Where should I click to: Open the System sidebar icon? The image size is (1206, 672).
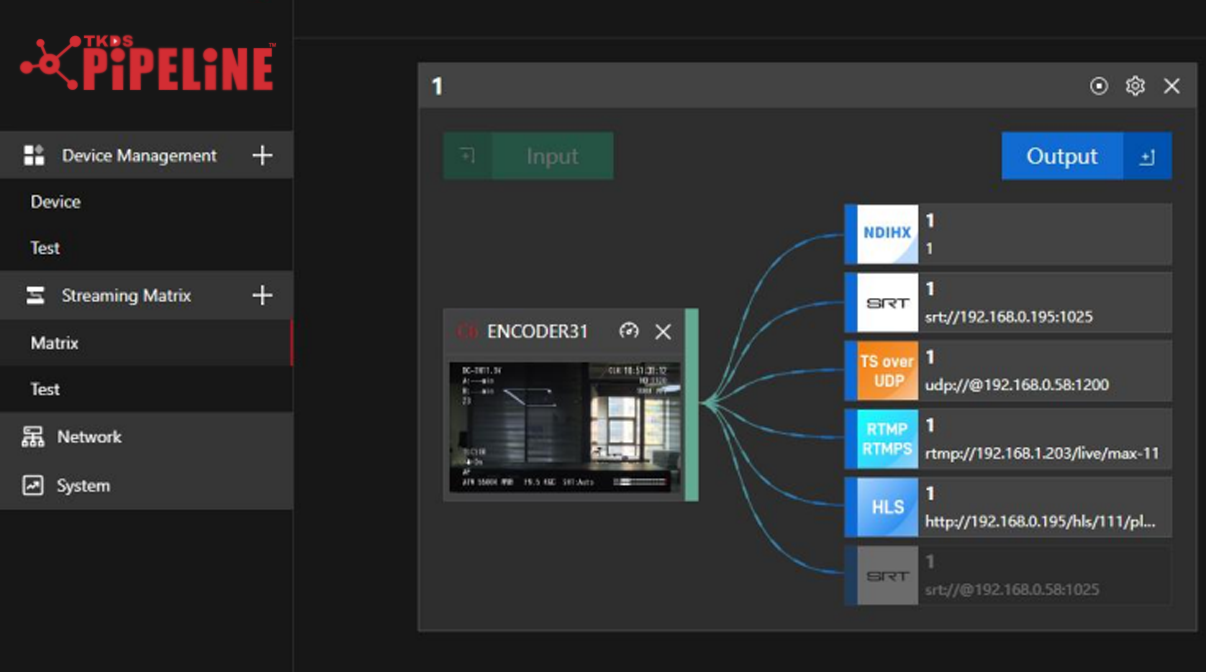(x=33, y=485)
